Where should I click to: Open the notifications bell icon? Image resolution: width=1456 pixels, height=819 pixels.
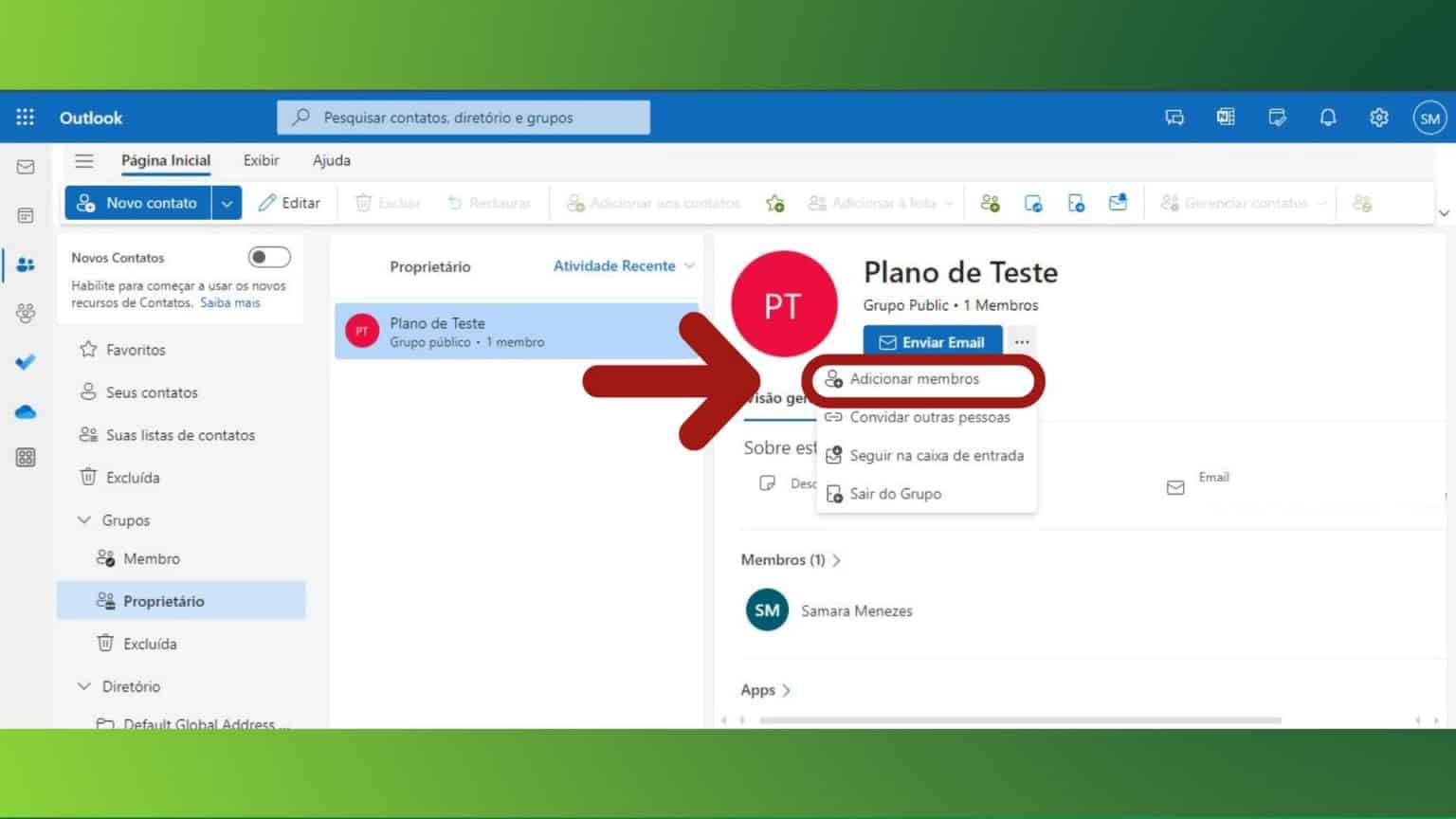coord(1328,117)
